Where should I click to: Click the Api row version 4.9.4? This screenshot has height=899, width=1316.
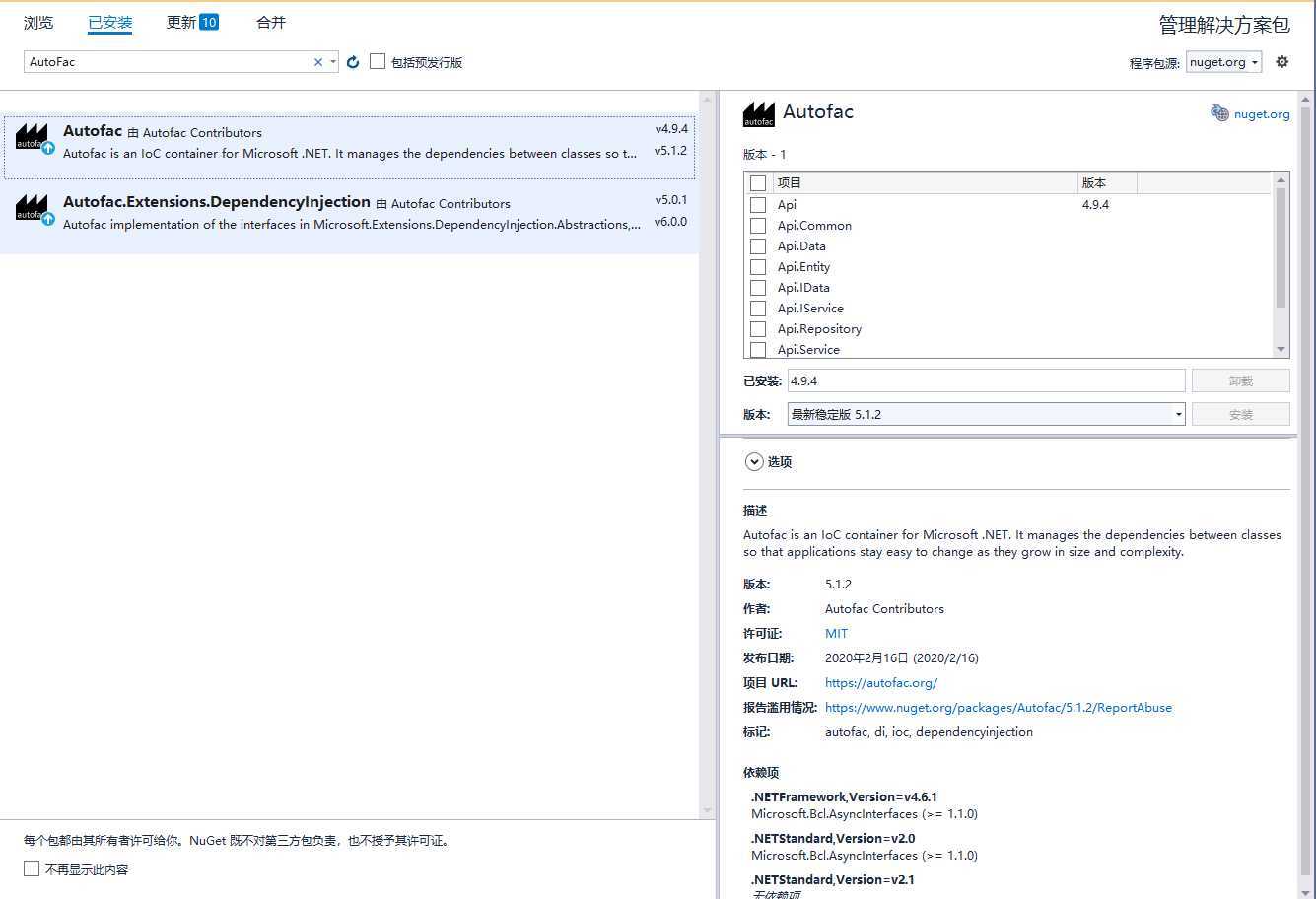[x=1095, y=205]
